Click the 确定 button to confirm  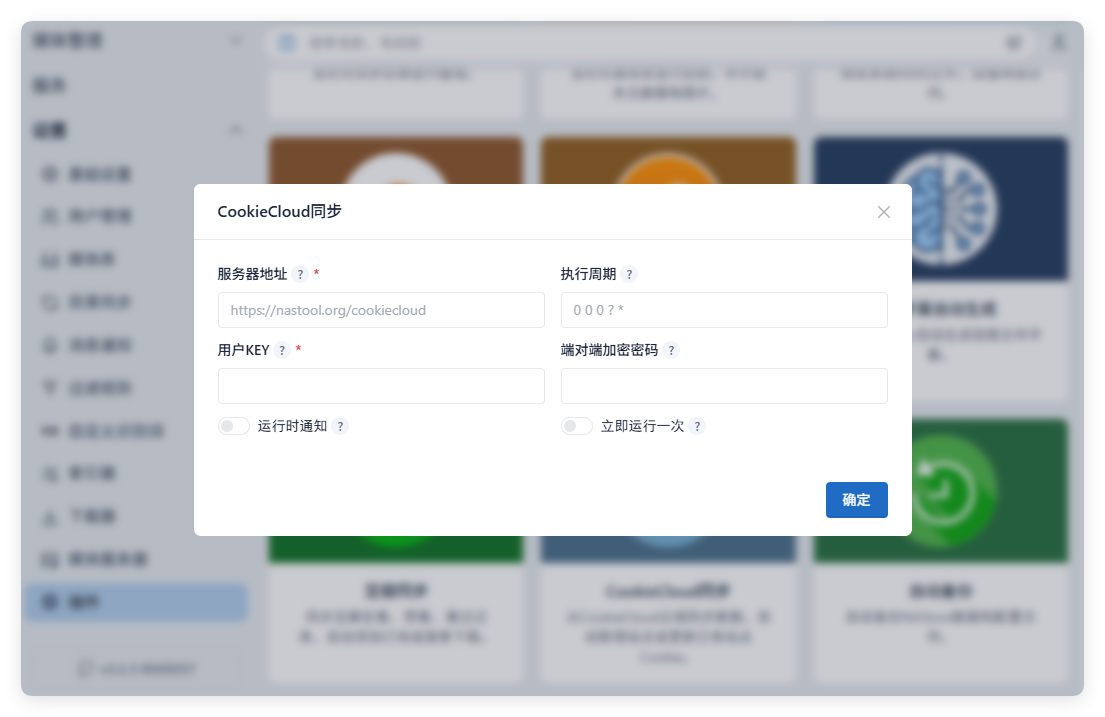856,500
